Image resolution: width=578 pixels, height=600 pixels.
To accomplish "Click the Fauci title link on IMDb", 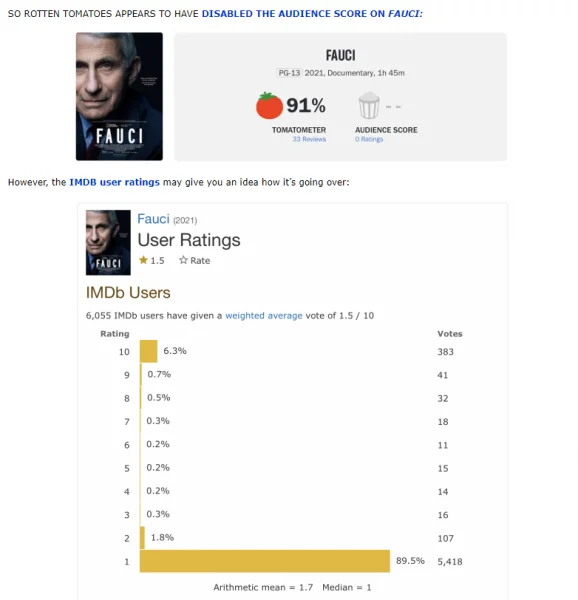I will click(153, 219).
